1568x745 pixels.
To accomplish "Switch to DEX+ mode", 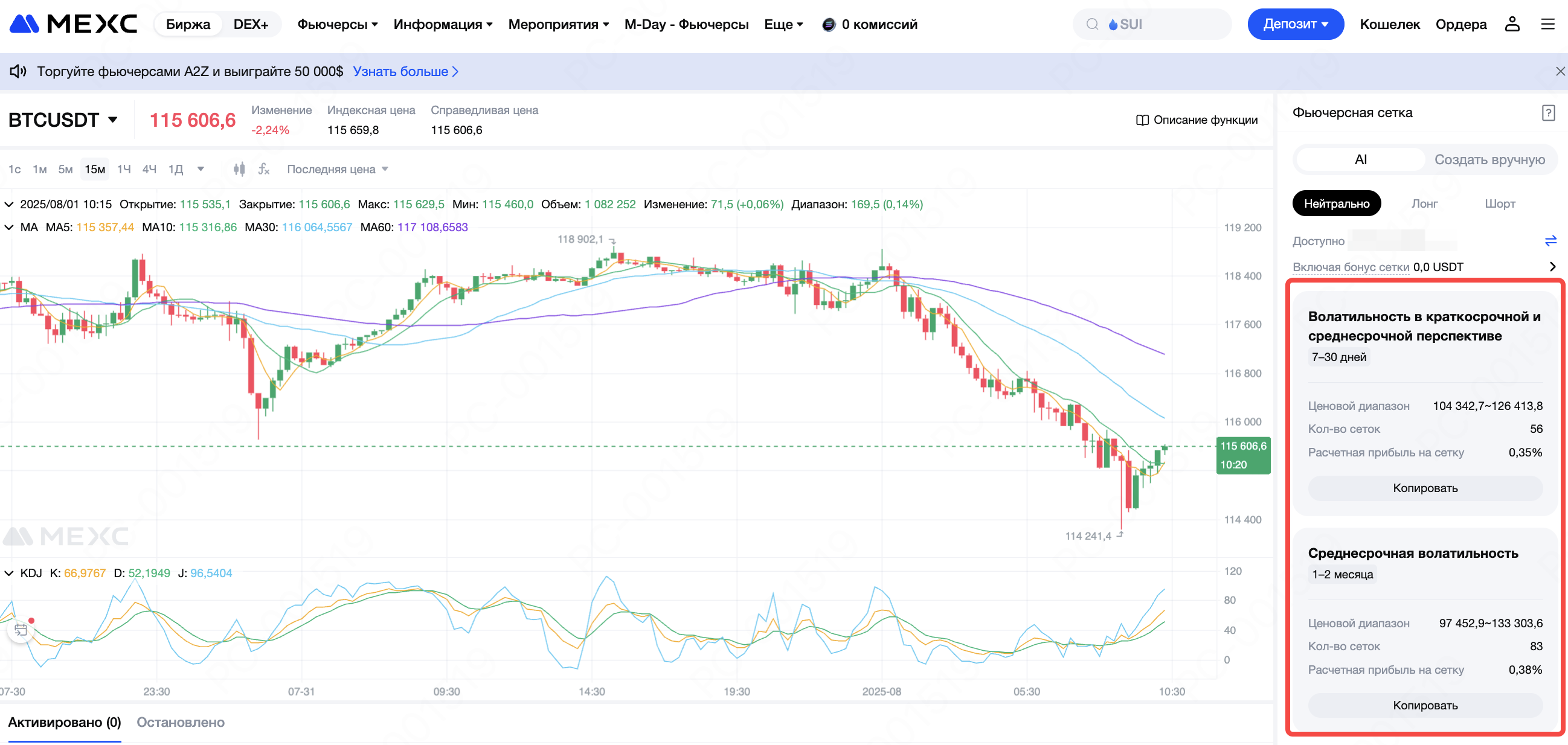I will point(251,24).
